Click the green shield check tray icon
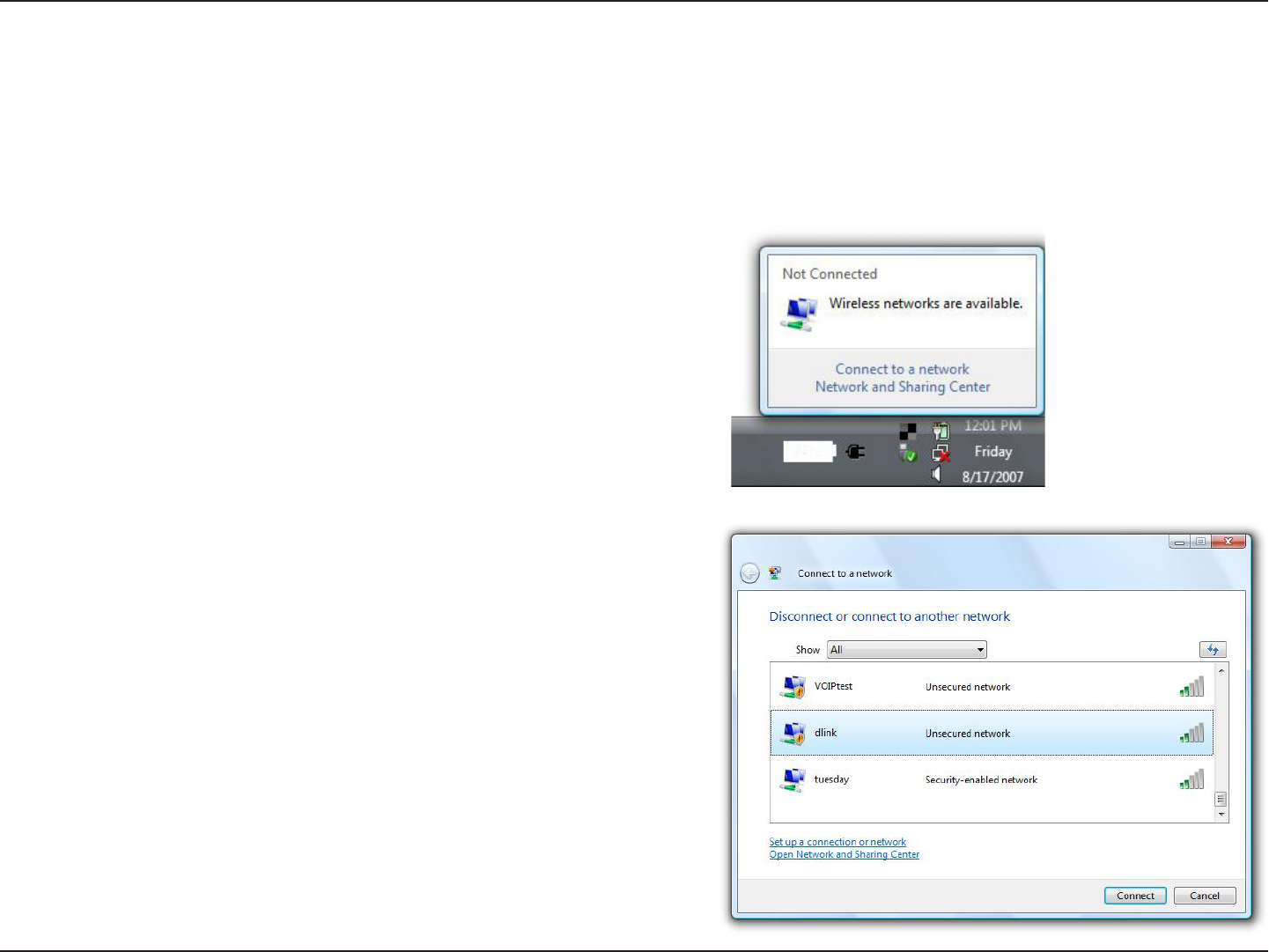The height and width of the screenshot is (952, 1269). [x=908, y=454]
